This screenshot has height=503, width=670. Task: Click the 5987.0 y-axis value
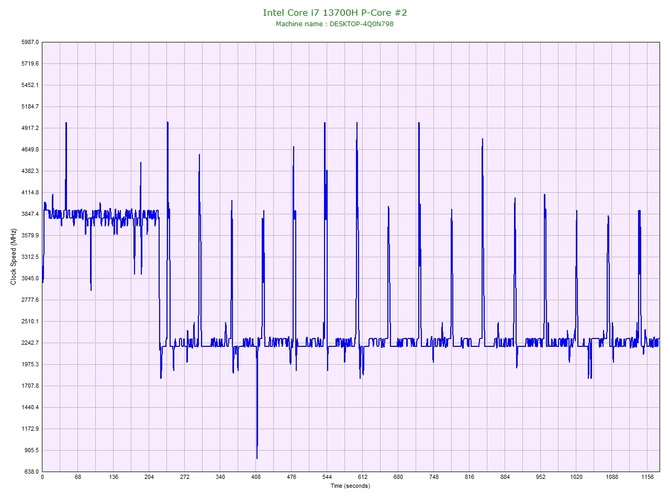(x=30, y=42)
